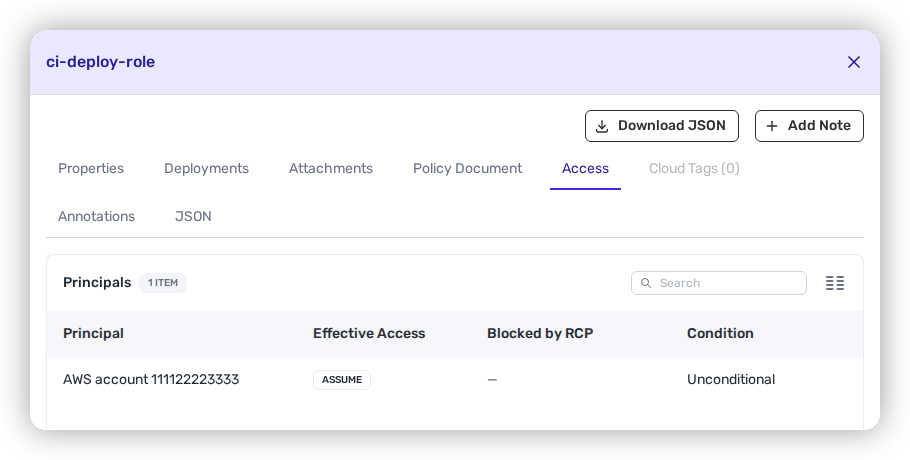Viewport: 910px width, 460px height.
Task: Click the Principals section heading
Action: coord(97,282)
